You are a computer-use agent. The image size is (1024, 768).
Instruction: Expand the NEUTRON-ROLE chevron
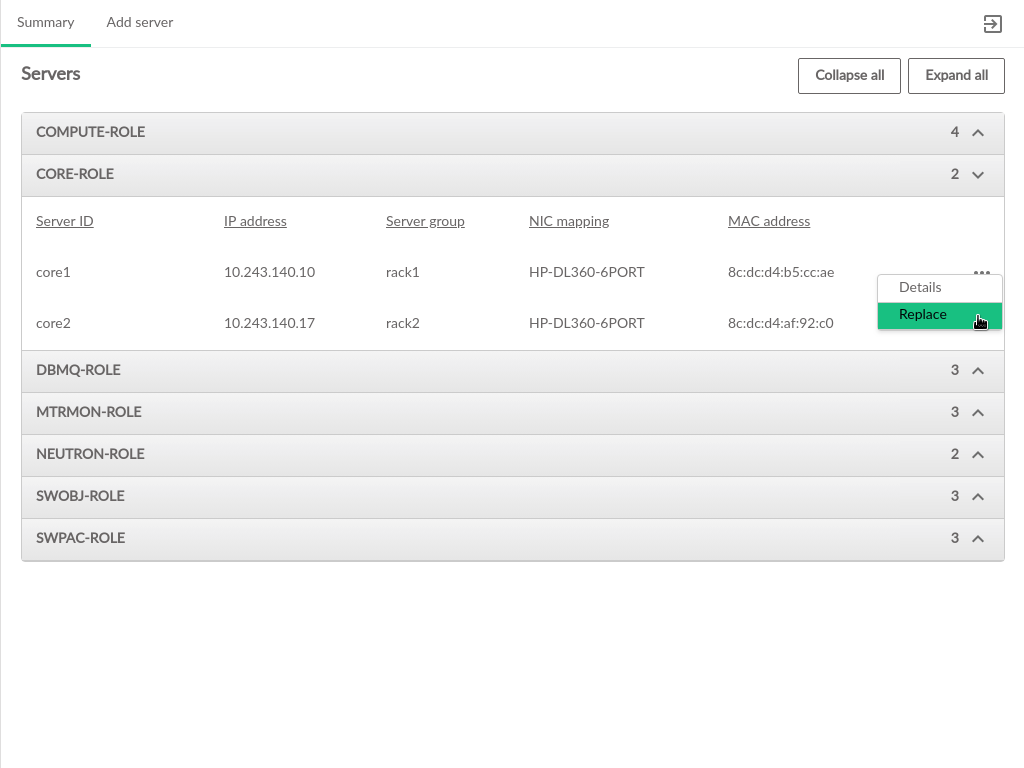[x=978, y=455]
